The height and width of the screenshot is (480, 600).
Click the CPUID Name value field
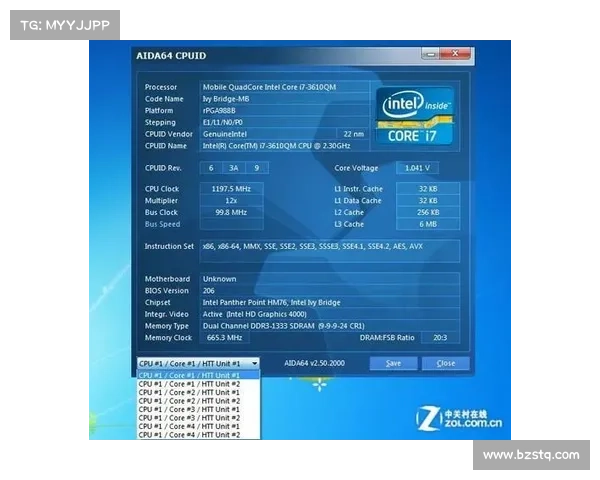pyautogui.click(x=284, y=146)
